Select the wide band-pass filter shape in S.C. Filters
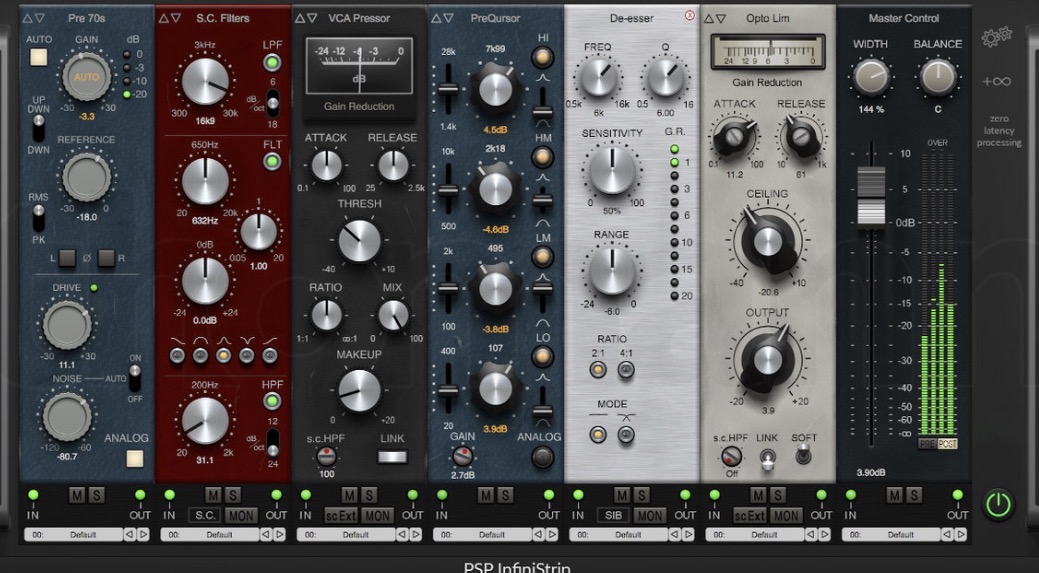The image size is (1039, 573). [200, 356]
